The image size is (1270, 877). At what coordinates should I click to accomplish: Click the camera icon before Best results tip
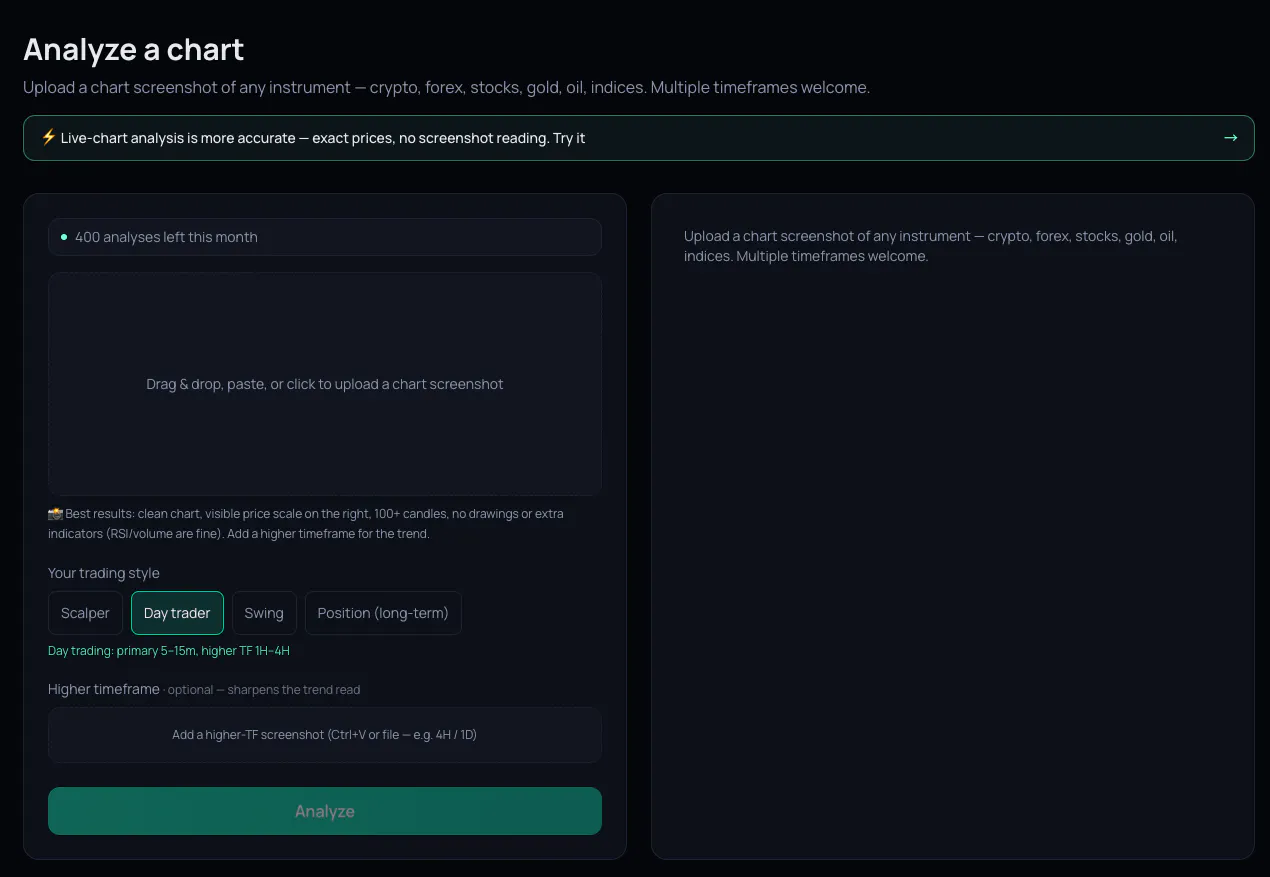[x=55, y=514]
